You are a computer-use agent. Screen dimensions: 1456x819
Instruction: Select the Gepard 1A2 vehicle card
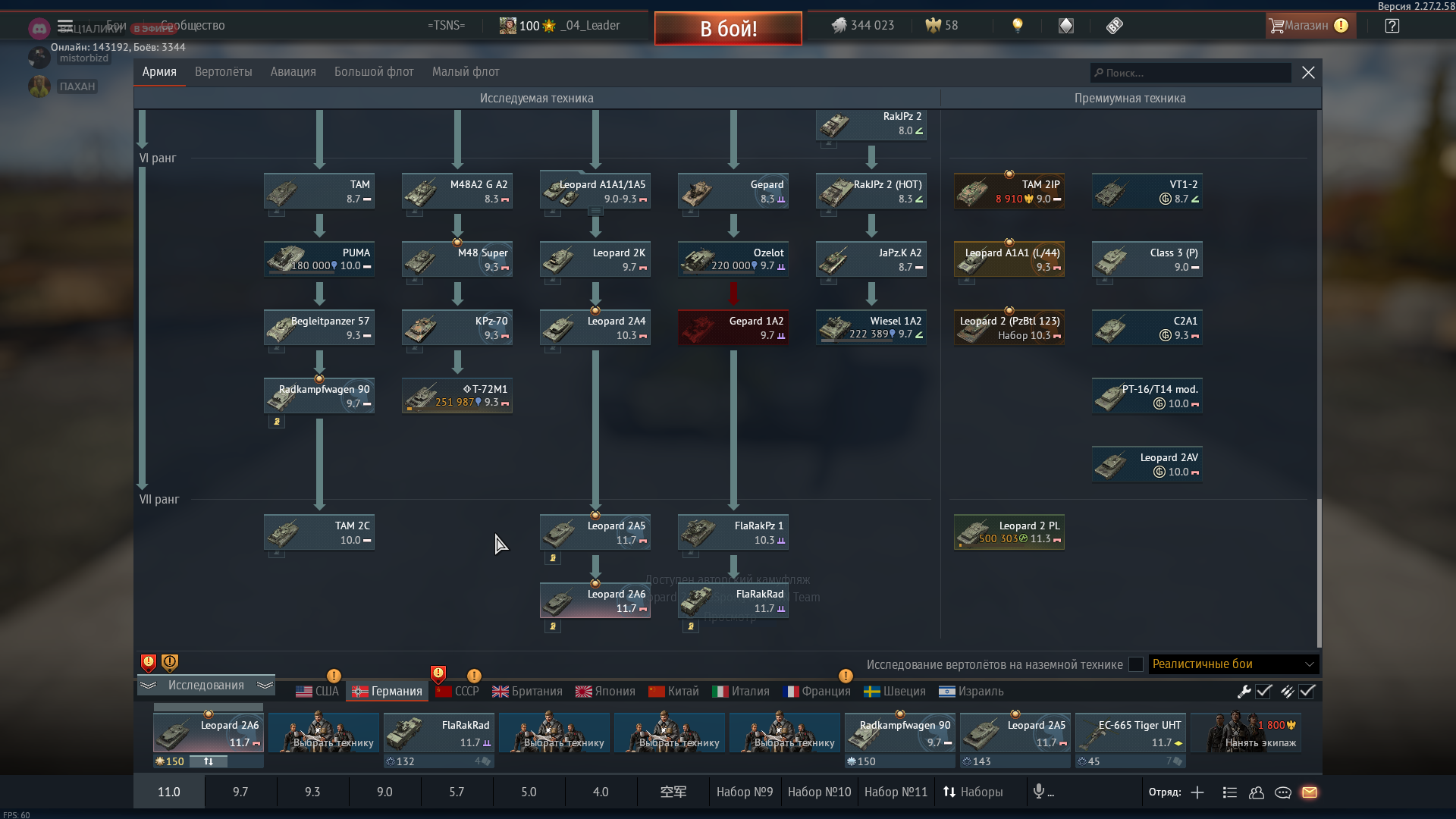pyautogui.click(x=733, y=328)
